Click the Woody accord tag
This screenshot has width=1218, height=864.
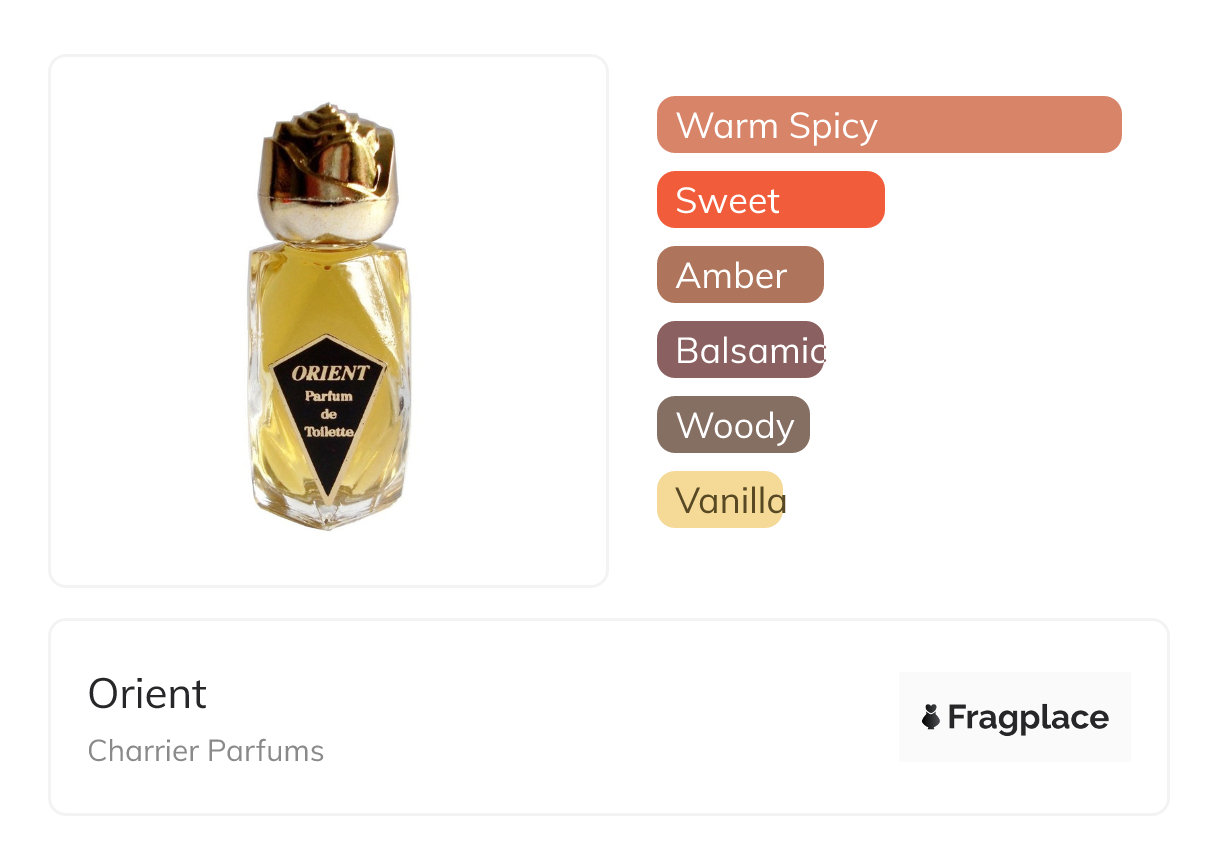pyautogui.click(x=732, y=425)
